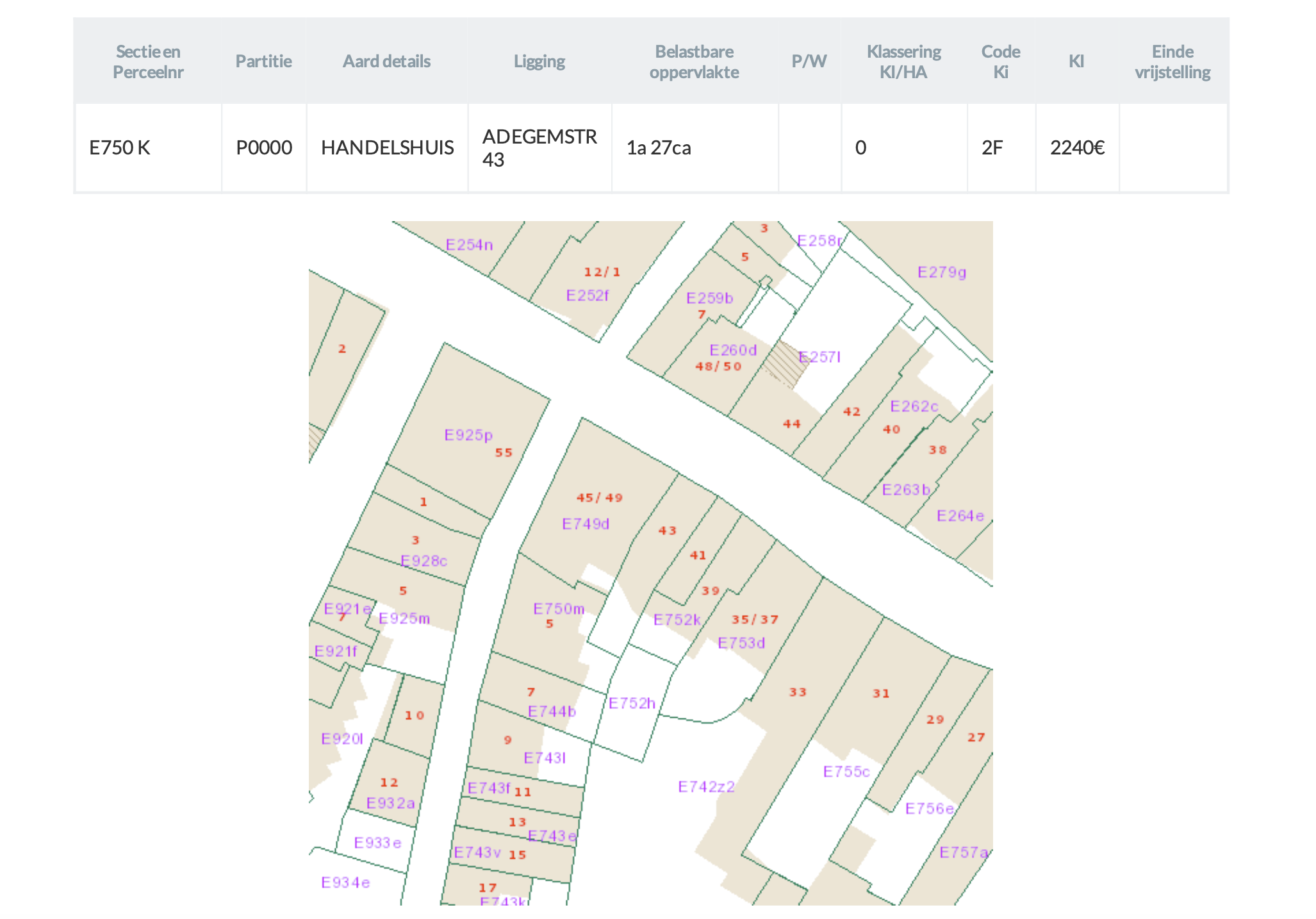
Task: Click the 'Klassering KI/HA' column header
Action: point(903,62)
